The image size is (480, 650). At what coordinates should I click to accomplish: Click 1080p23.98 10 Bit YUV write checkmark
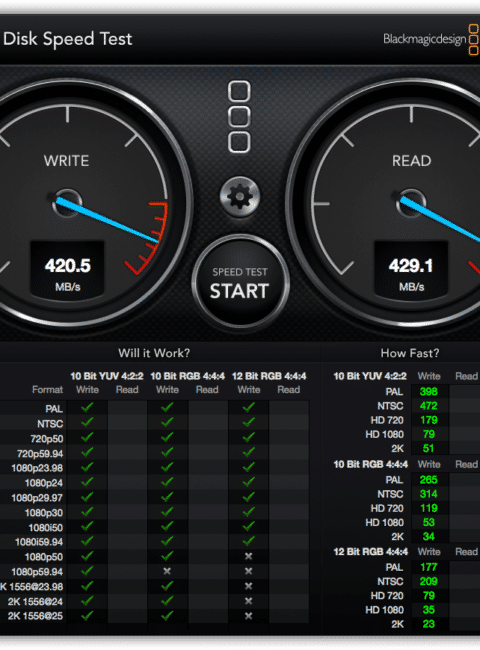[x=87, y=467]
